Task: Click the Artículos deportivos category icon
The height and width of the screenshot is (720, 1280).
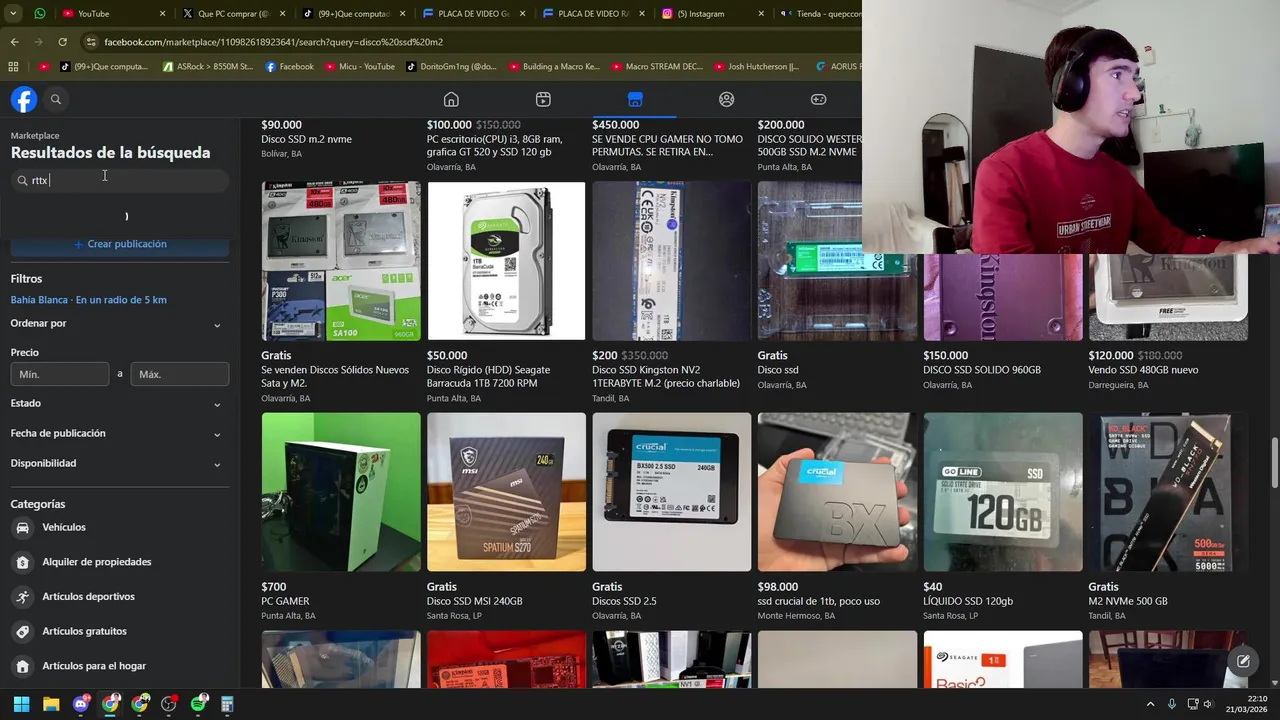Action: (23, 597)
